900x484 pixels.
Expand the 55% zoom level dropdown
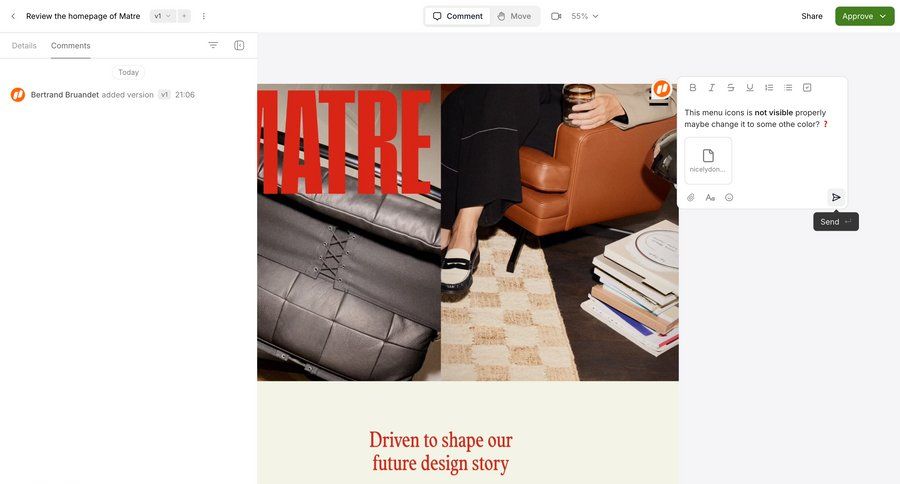584,16
